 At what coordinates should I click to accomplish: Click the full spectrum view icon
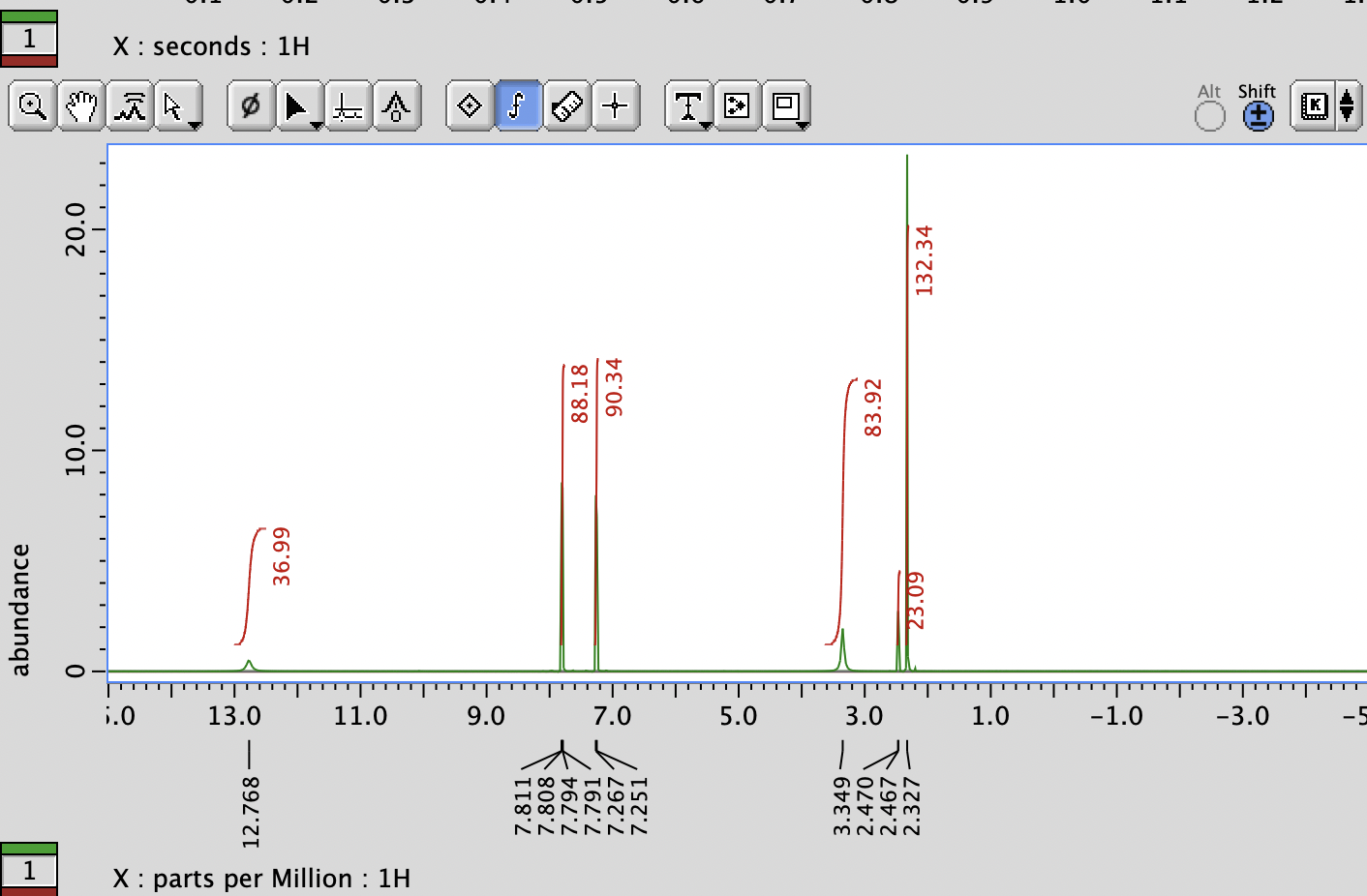coord(130,106)
